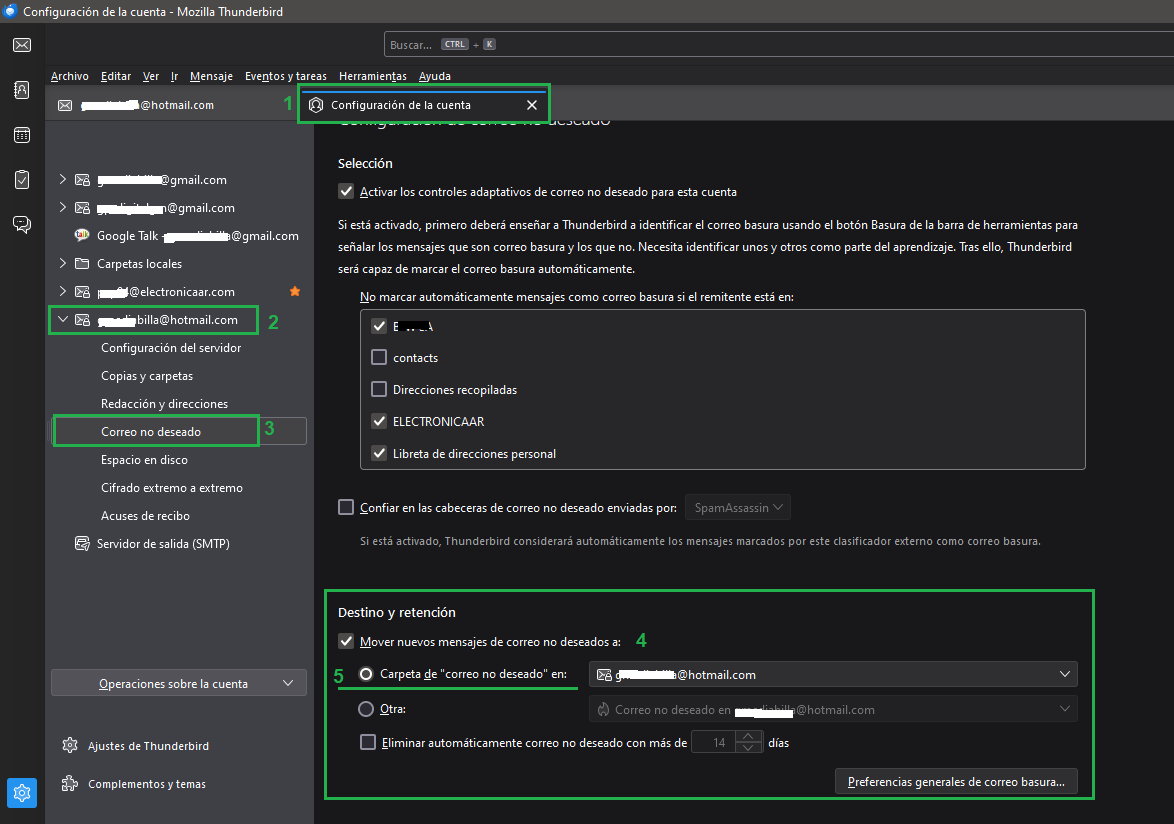
Task: Expand the first gmail.com account
Action: [x=63, y=180]
